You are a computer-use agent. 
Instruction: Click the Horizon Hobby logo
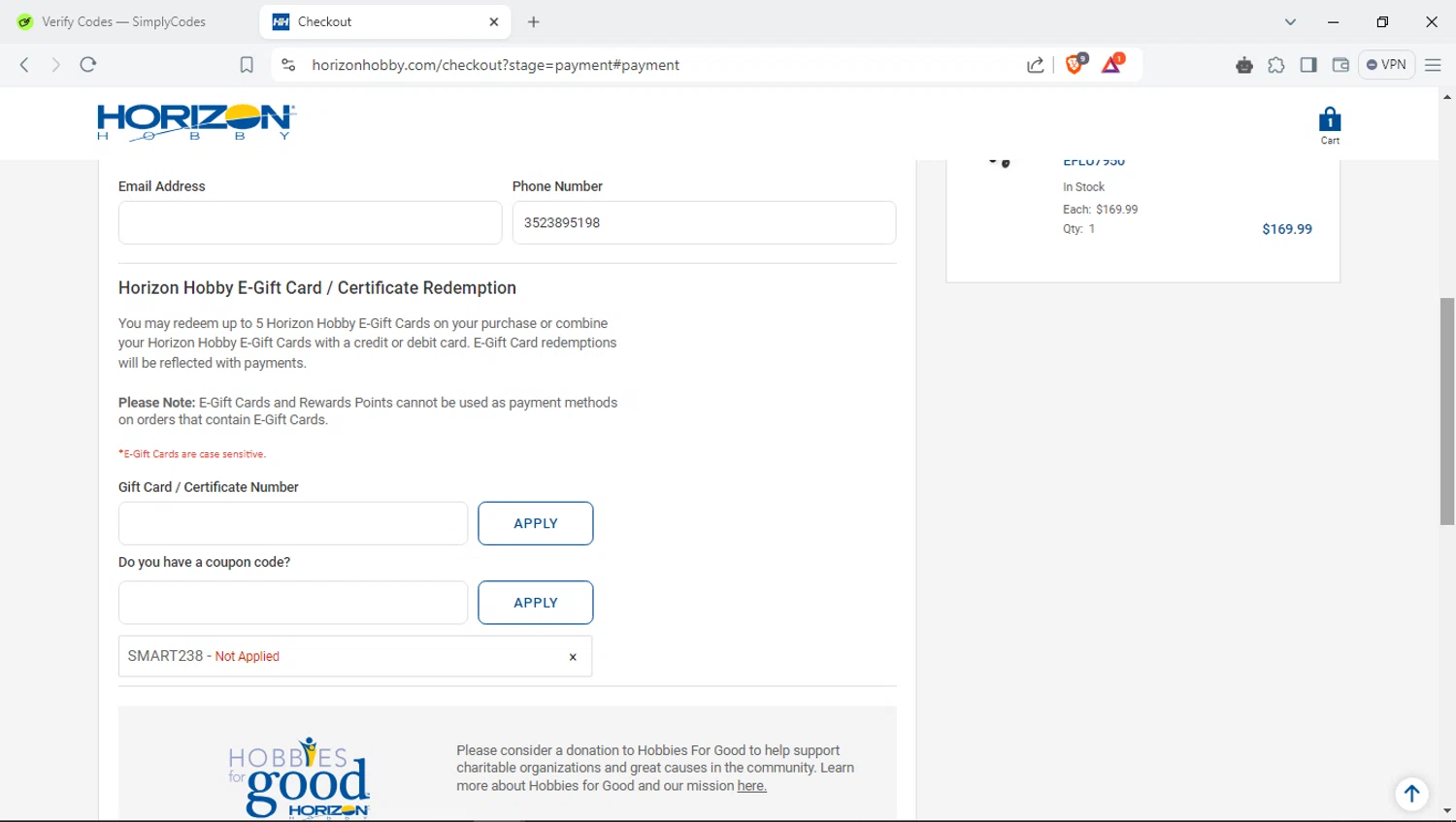tap(196, 122)
